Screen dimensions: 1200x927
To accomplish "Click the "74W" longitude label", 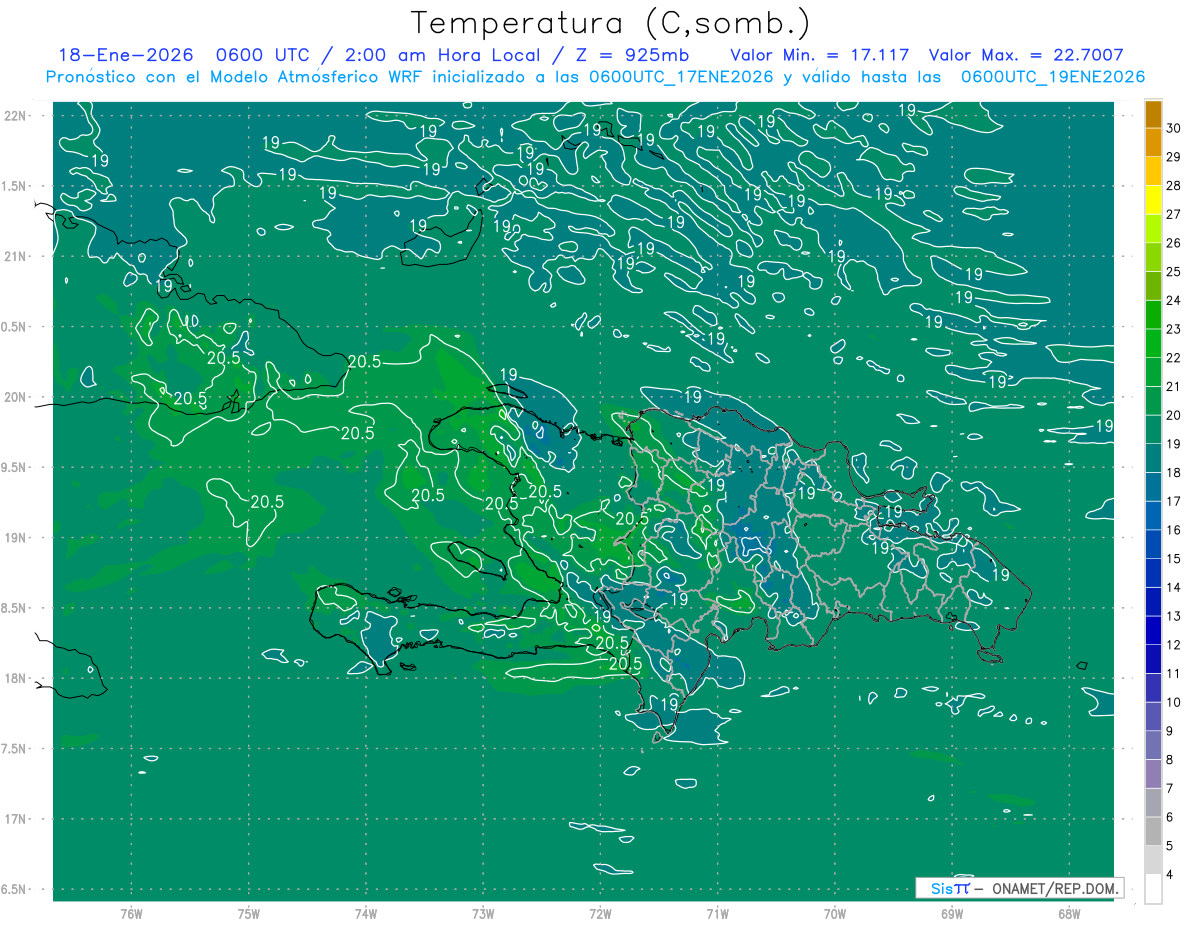I will tap(366, 914).
